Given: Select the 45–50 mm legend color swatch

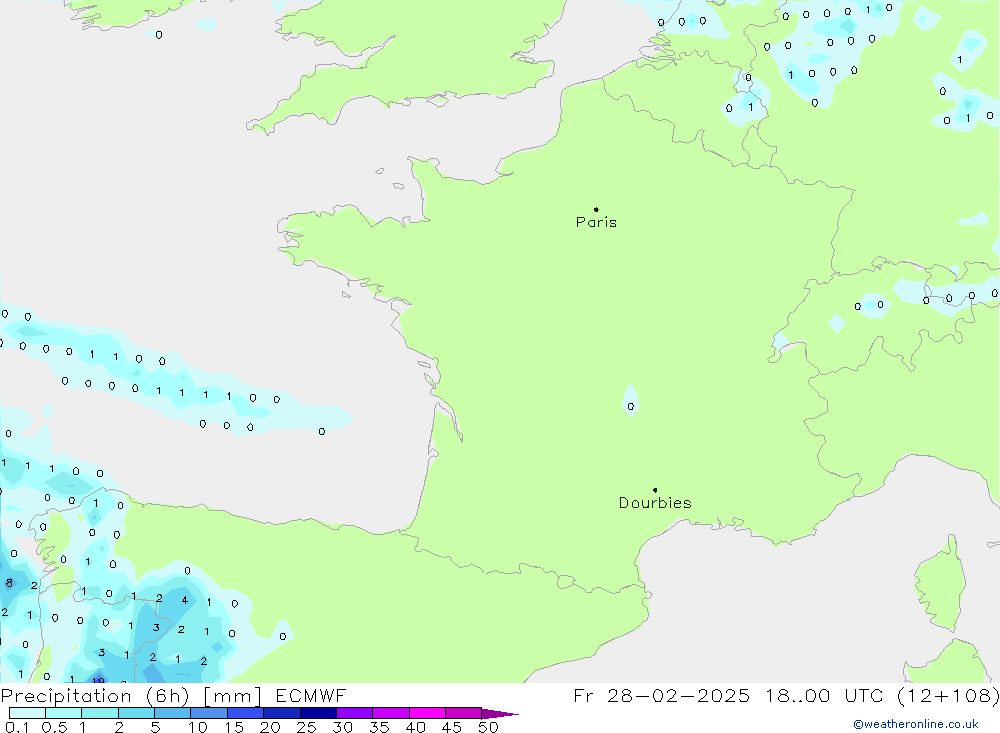Looking at the screenshot, I should pyautogui.click(x=464, y=713).
